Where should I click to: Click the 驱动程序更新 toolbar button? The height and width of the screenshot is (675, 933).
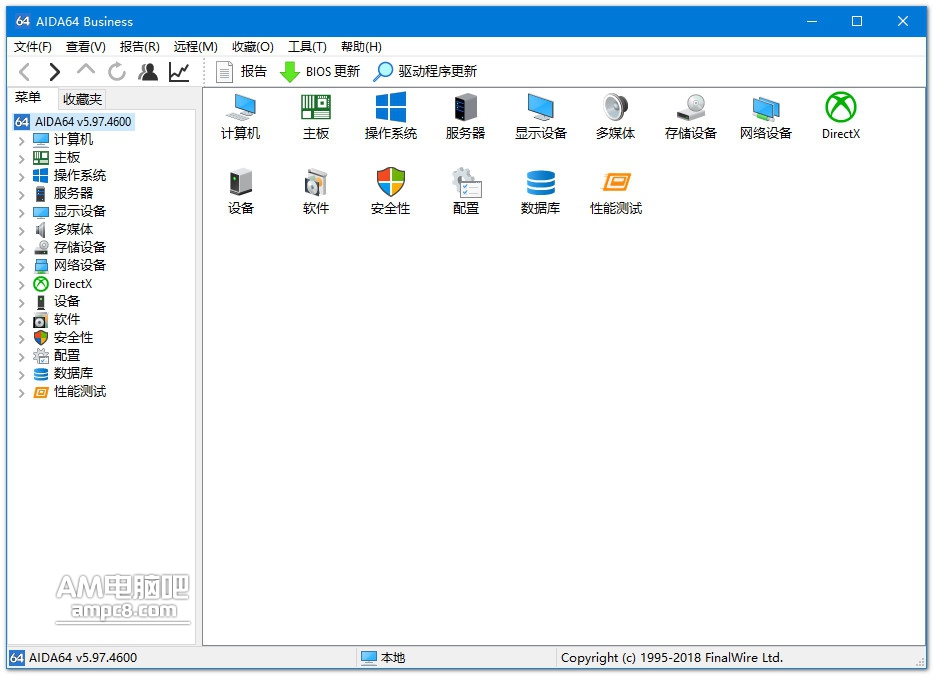tap(425, 72)
